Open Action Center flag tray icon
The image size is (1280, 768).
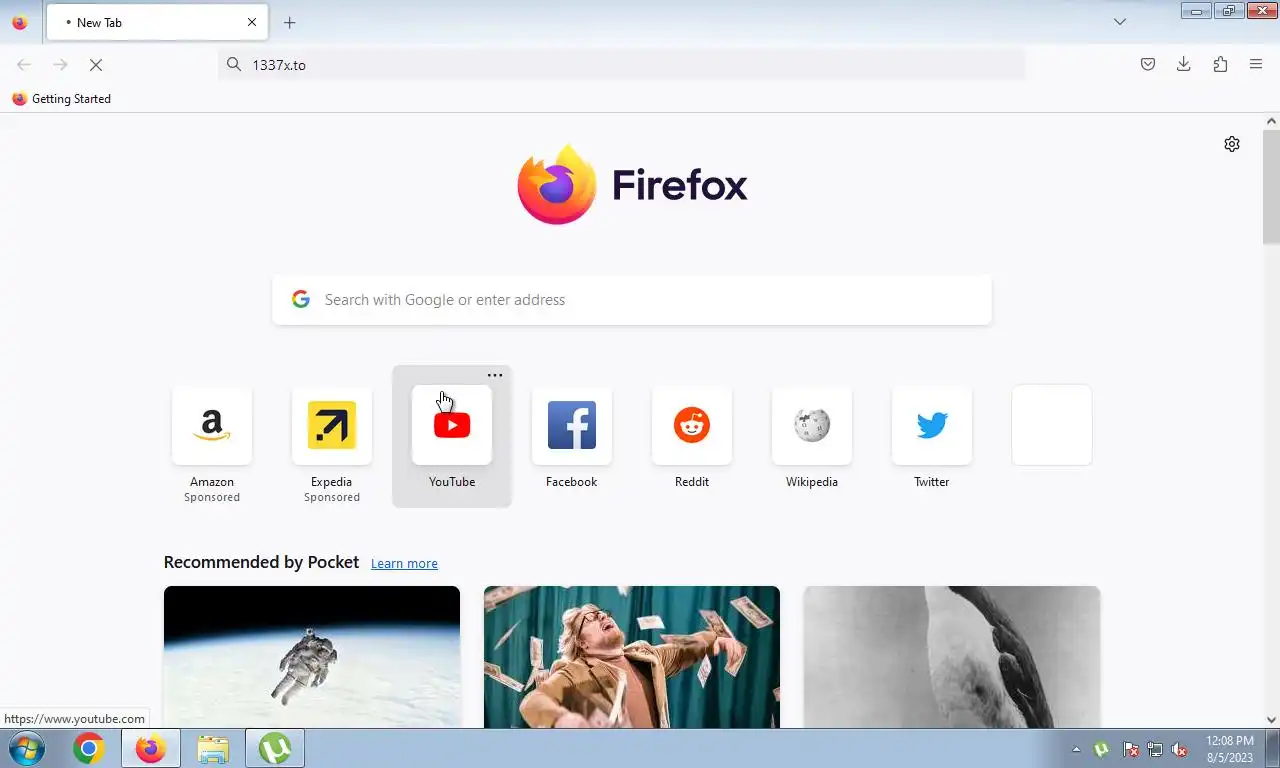pos(1130,749)
